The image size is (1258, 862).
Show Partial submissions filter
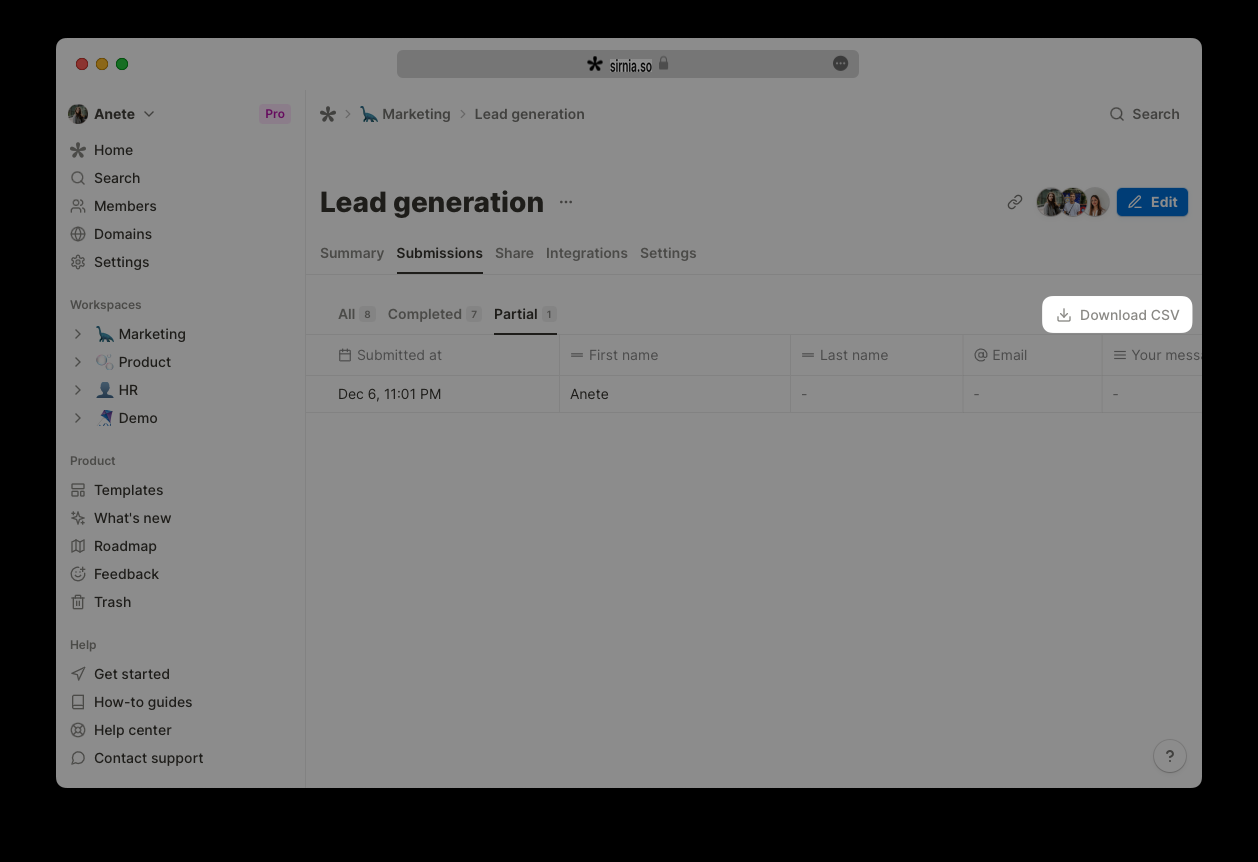[525, 314]
